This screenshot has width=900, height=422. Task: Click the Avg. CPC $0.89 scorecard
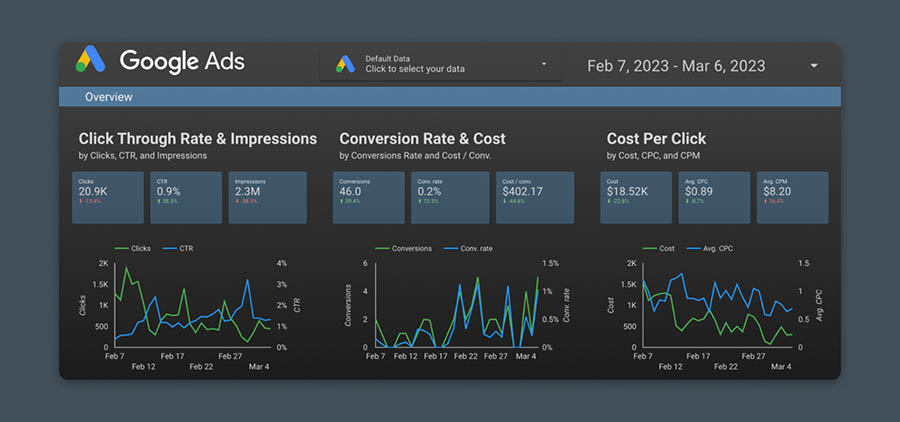(714, 196)
